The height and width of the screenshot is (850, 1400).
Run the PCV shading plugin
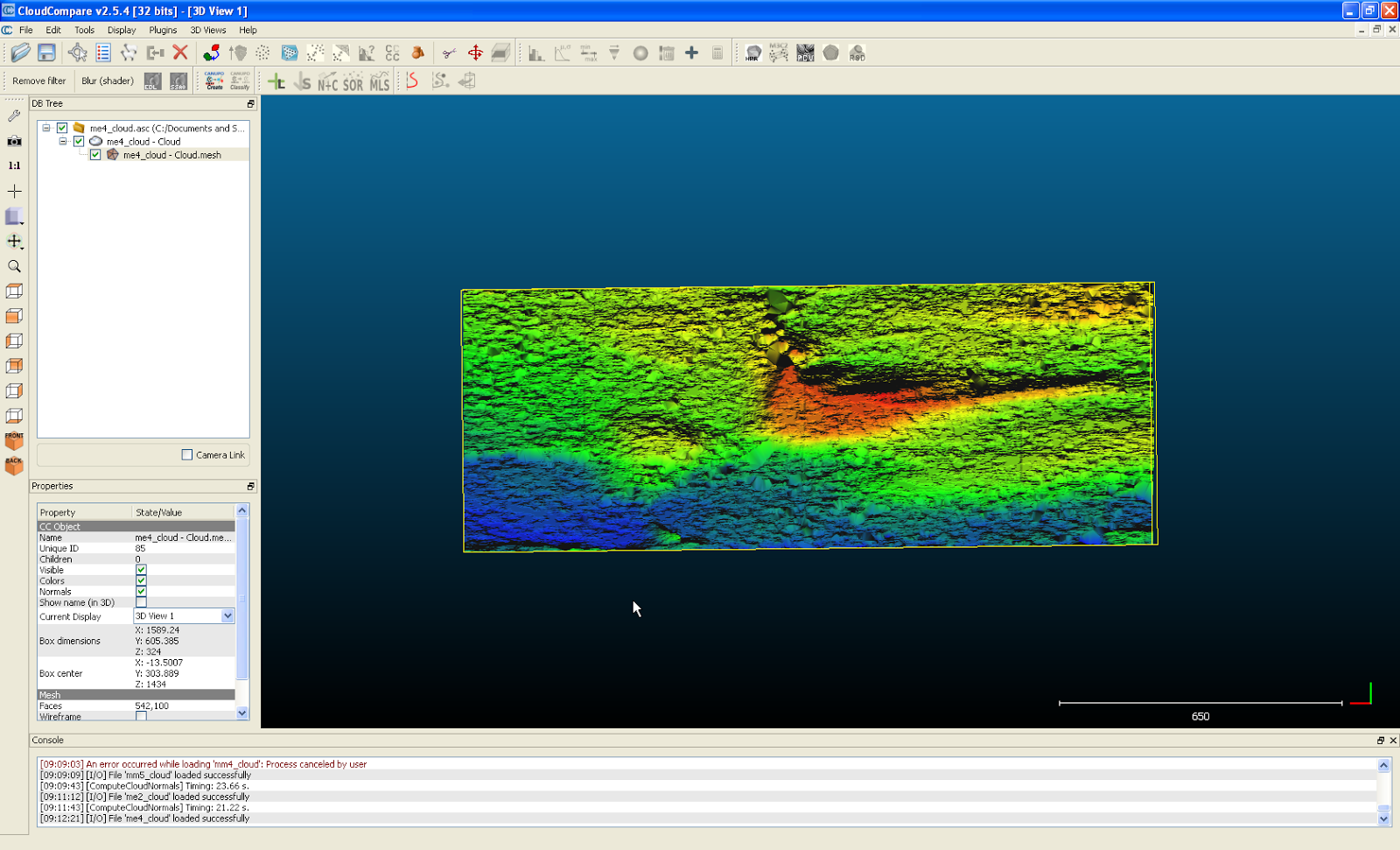click(x=804, y=53)
